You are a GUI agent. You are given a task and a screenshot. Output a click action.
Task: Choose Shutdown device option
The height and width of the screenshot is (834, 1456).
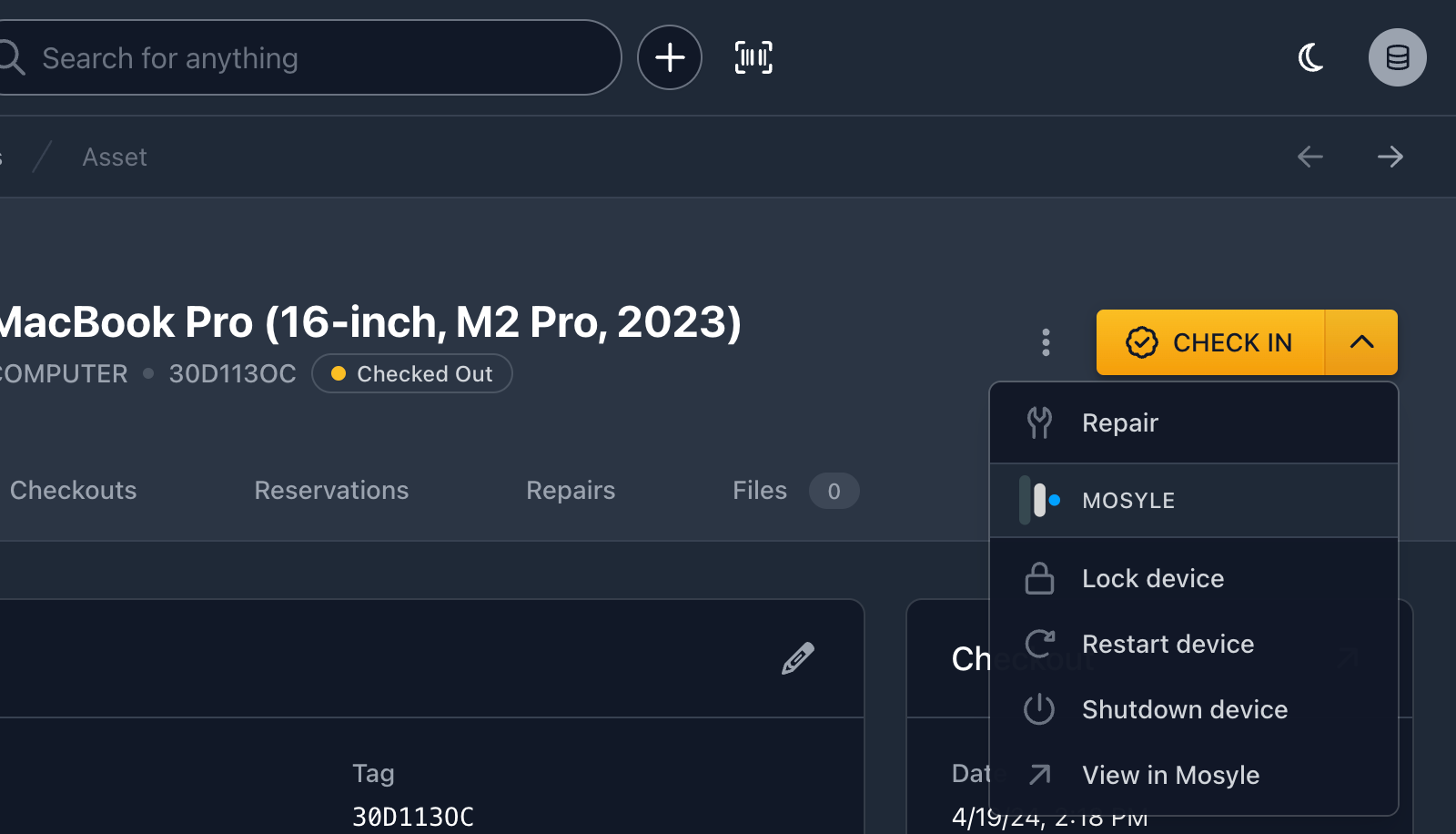(x=1194, y=709)
